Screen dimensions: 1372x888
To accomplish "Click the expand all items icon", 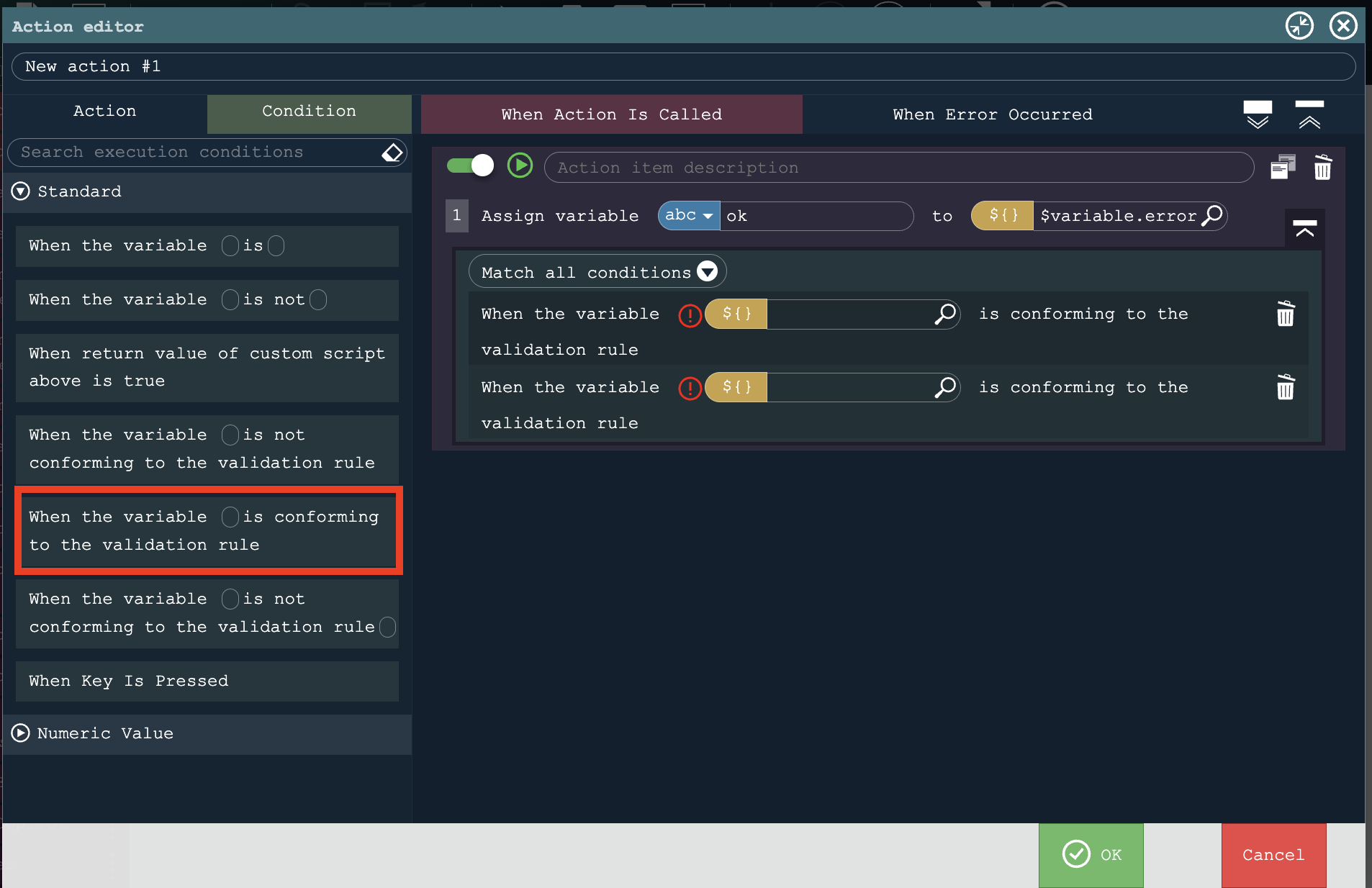I will (x=1258, y=114).
